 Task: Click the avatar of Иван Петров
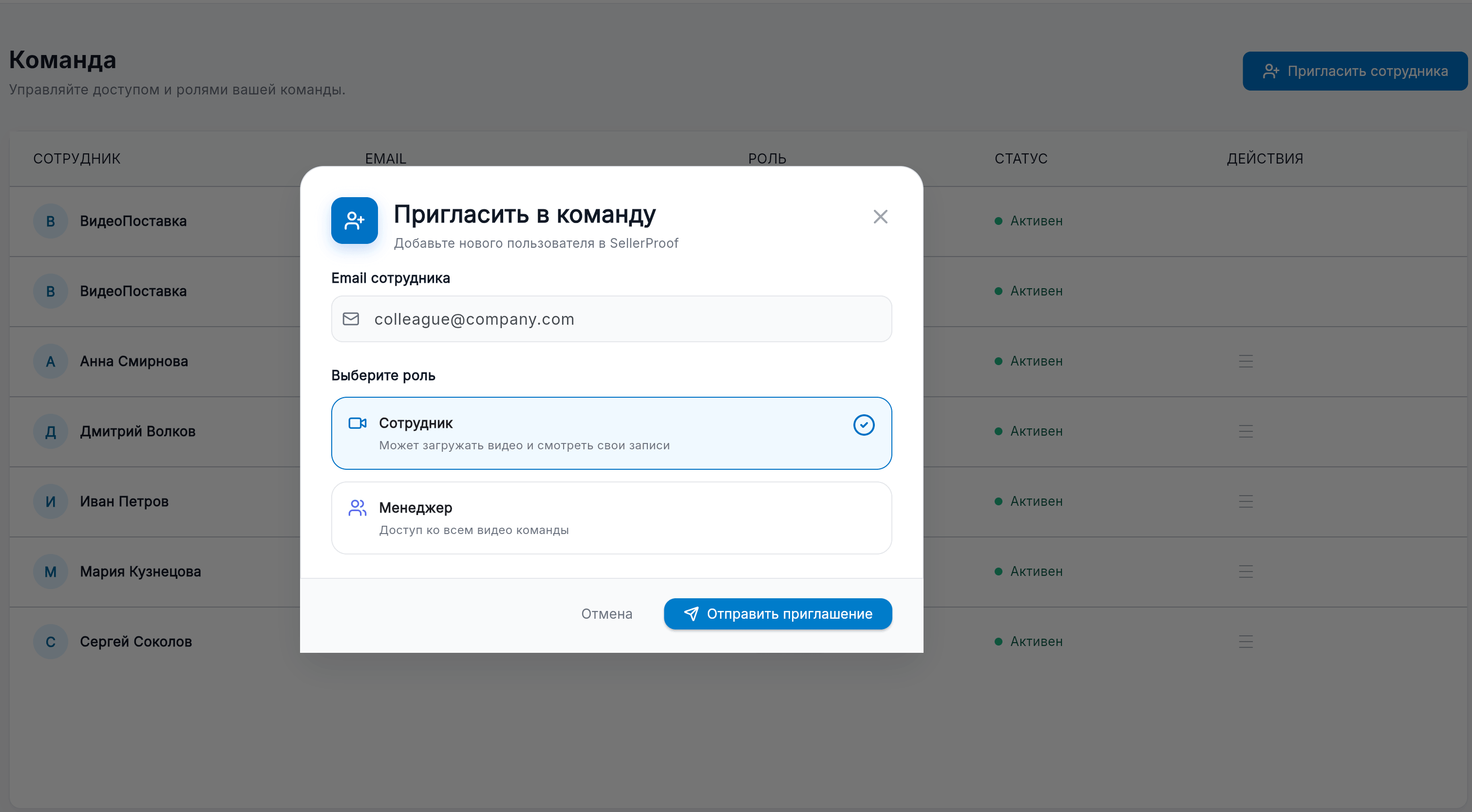(x=50, y=501)
